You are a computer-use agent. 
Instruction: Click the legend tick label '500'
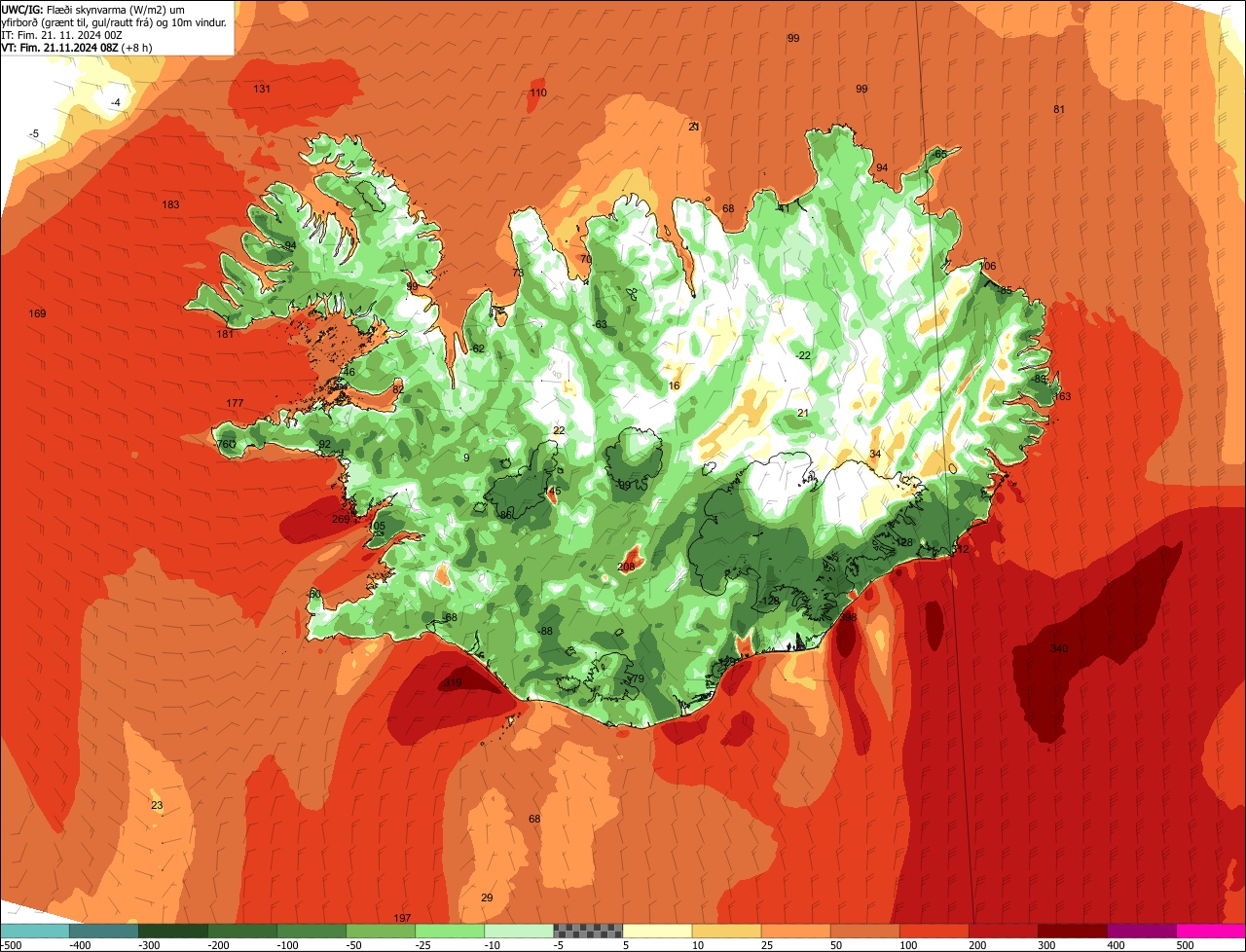coord(1185,945)
